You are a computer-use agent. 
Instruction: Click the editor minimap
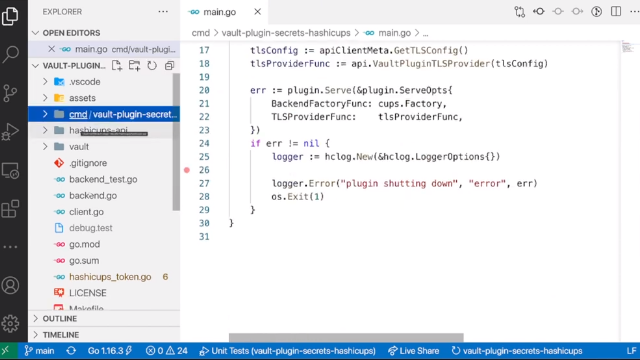[628, 47]
